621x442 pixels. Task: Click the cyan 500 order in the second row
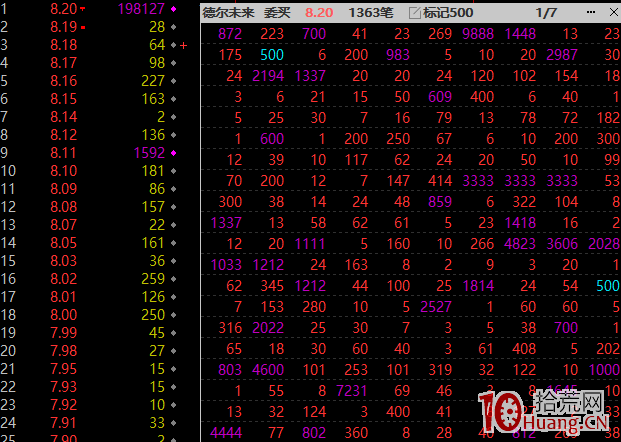[272, 55]
